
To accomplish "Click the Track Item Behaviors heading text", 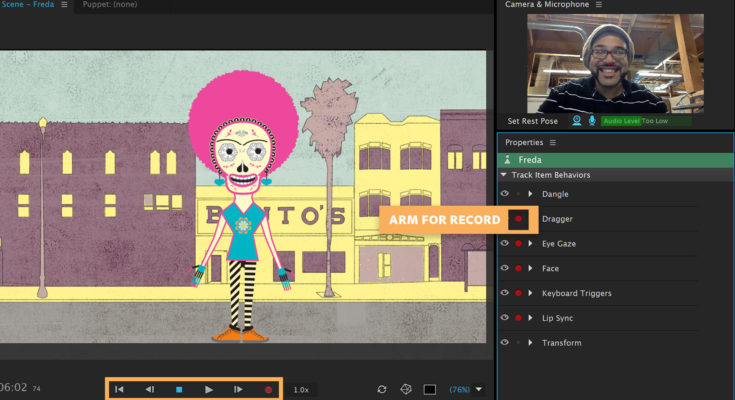I will tap(551, 175).
